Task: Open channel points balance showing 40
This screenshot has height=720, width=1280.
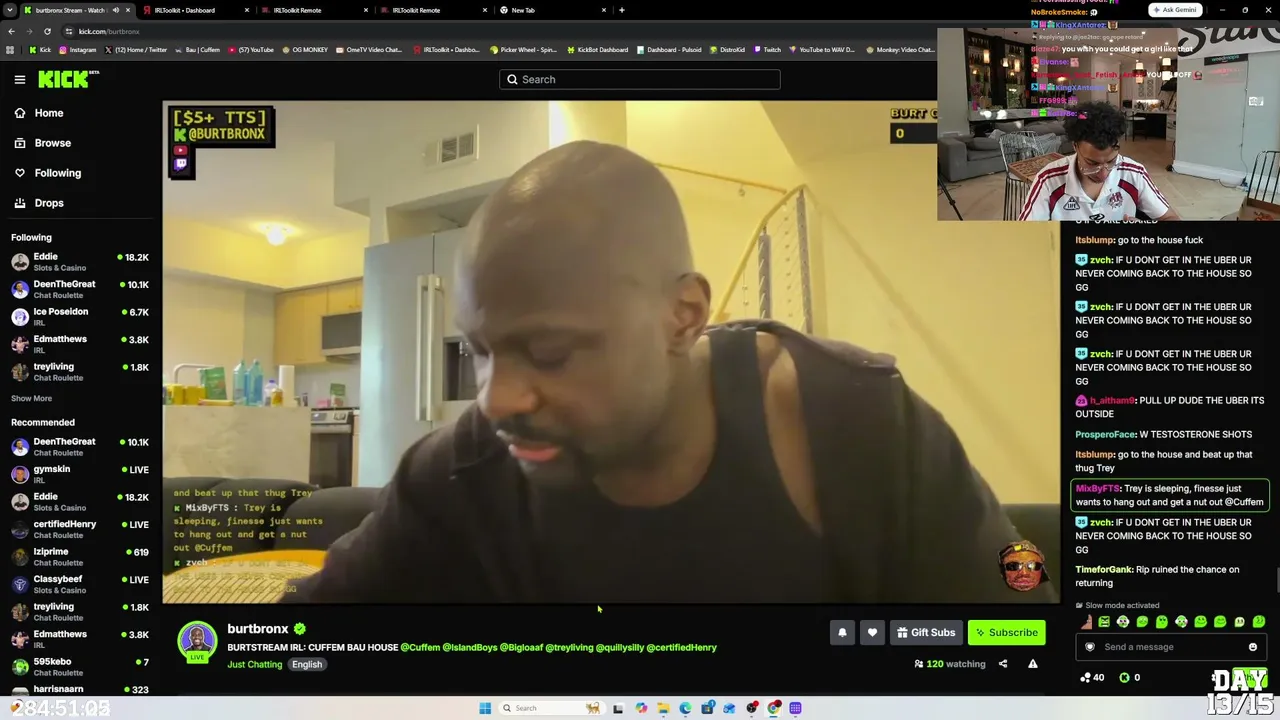Action: tap(1091, 678)
